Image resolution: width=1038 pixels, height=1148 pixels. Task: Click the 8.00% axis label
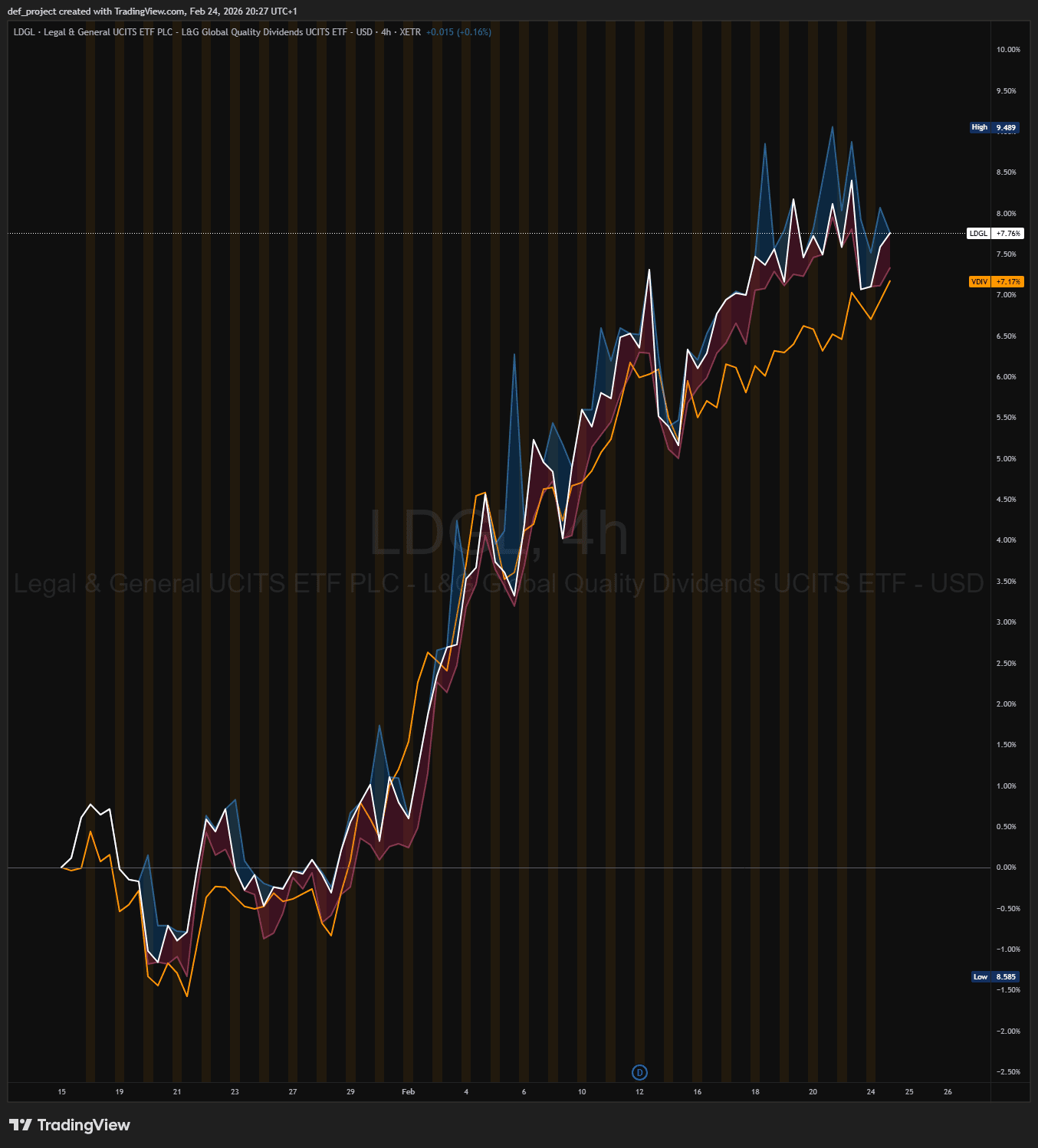coord(1007,214)
